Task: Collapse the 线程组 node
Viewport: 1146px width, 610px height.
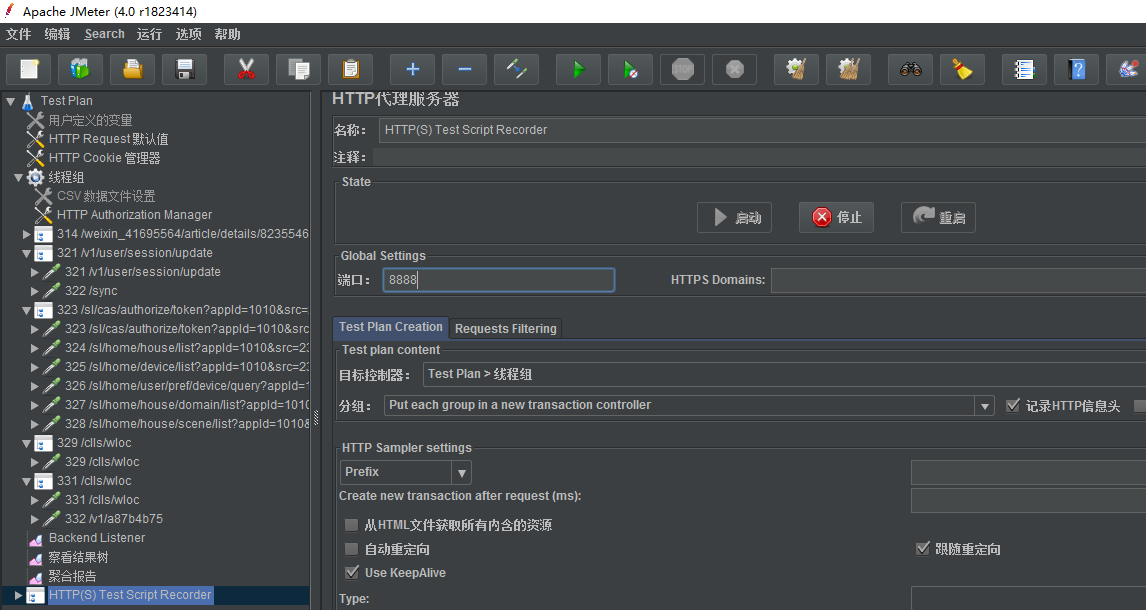Action: [18, 177]
